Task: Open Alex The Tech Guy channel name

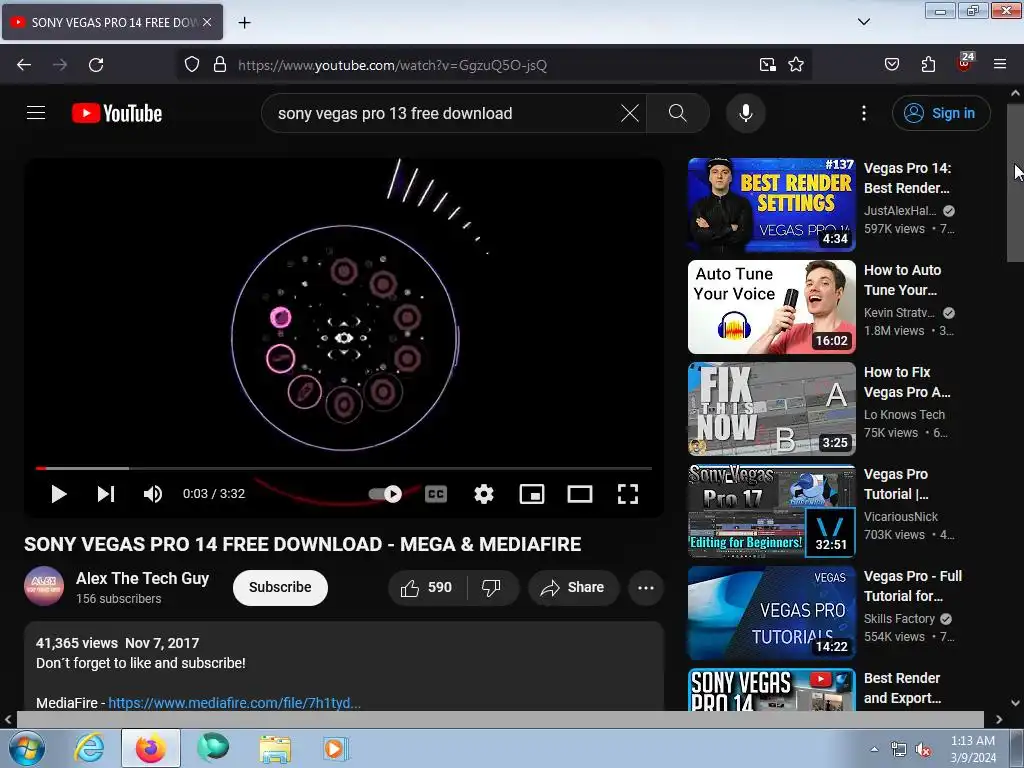Action: point(142,578)
